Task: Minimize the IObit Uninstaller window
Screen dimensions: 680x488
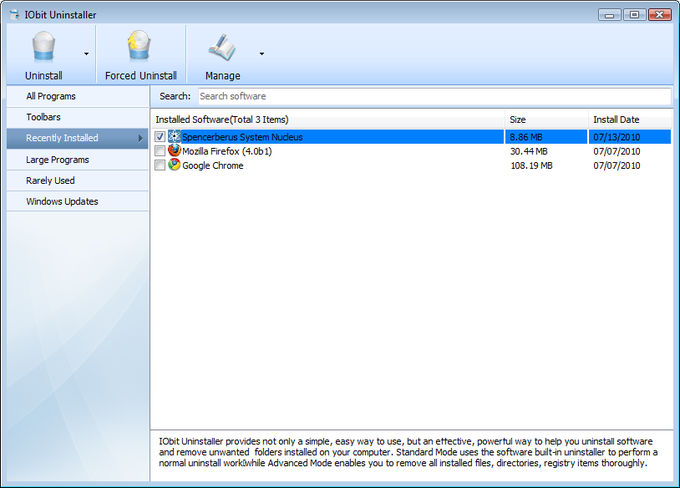Action: coord(609,15)
